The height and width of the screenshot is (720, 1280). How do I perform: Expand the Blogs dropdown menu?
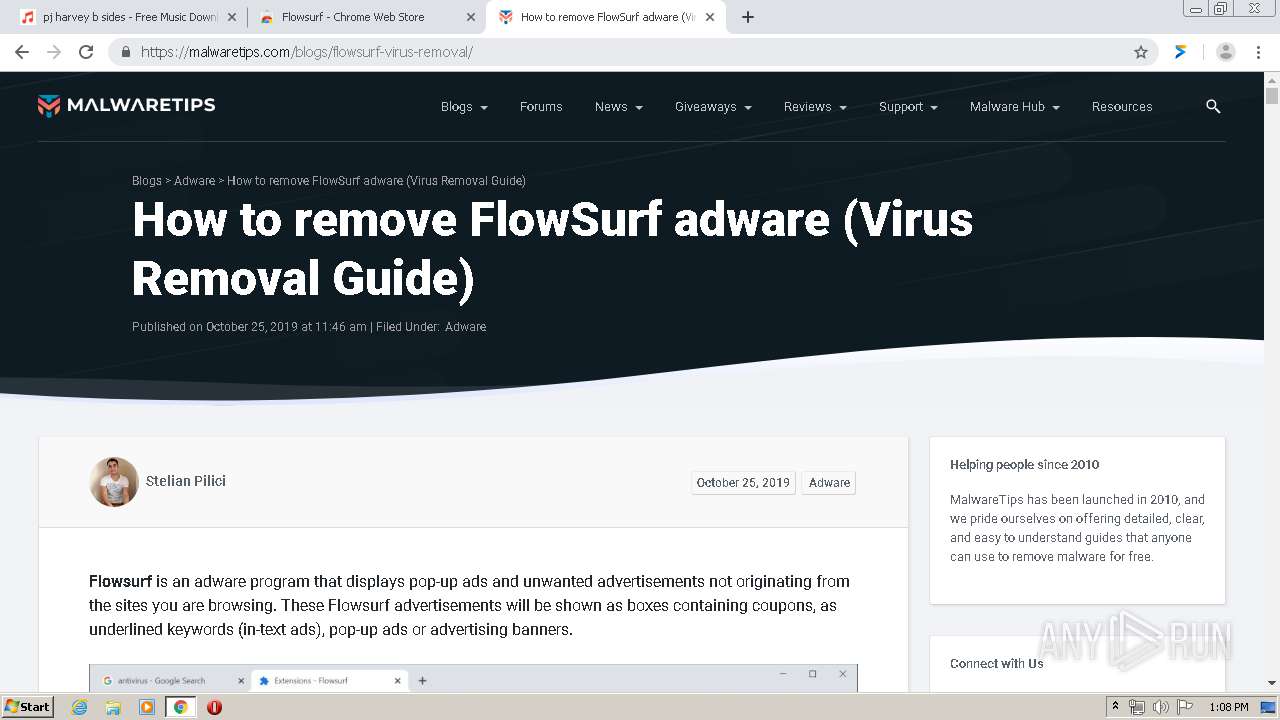(x=464, y=107)
